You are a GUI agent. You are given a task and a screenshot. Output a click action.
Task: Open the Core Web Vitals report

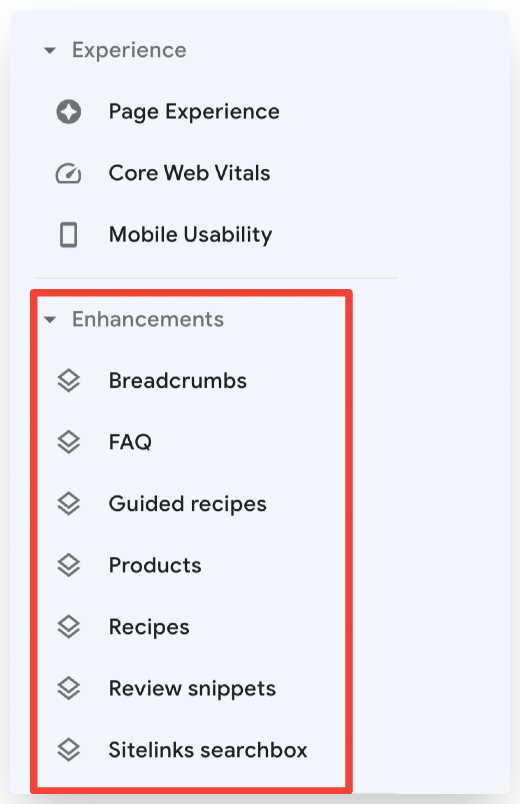(189, 173)
